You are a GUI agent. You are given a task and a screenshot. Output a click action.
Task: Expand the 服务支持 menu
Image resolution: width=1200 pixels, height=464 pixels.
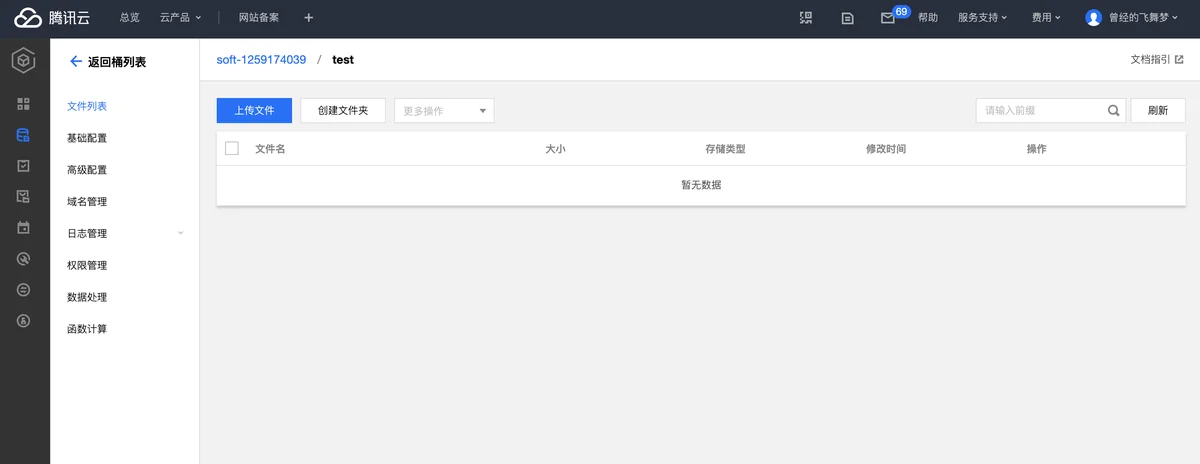point(982,18)
